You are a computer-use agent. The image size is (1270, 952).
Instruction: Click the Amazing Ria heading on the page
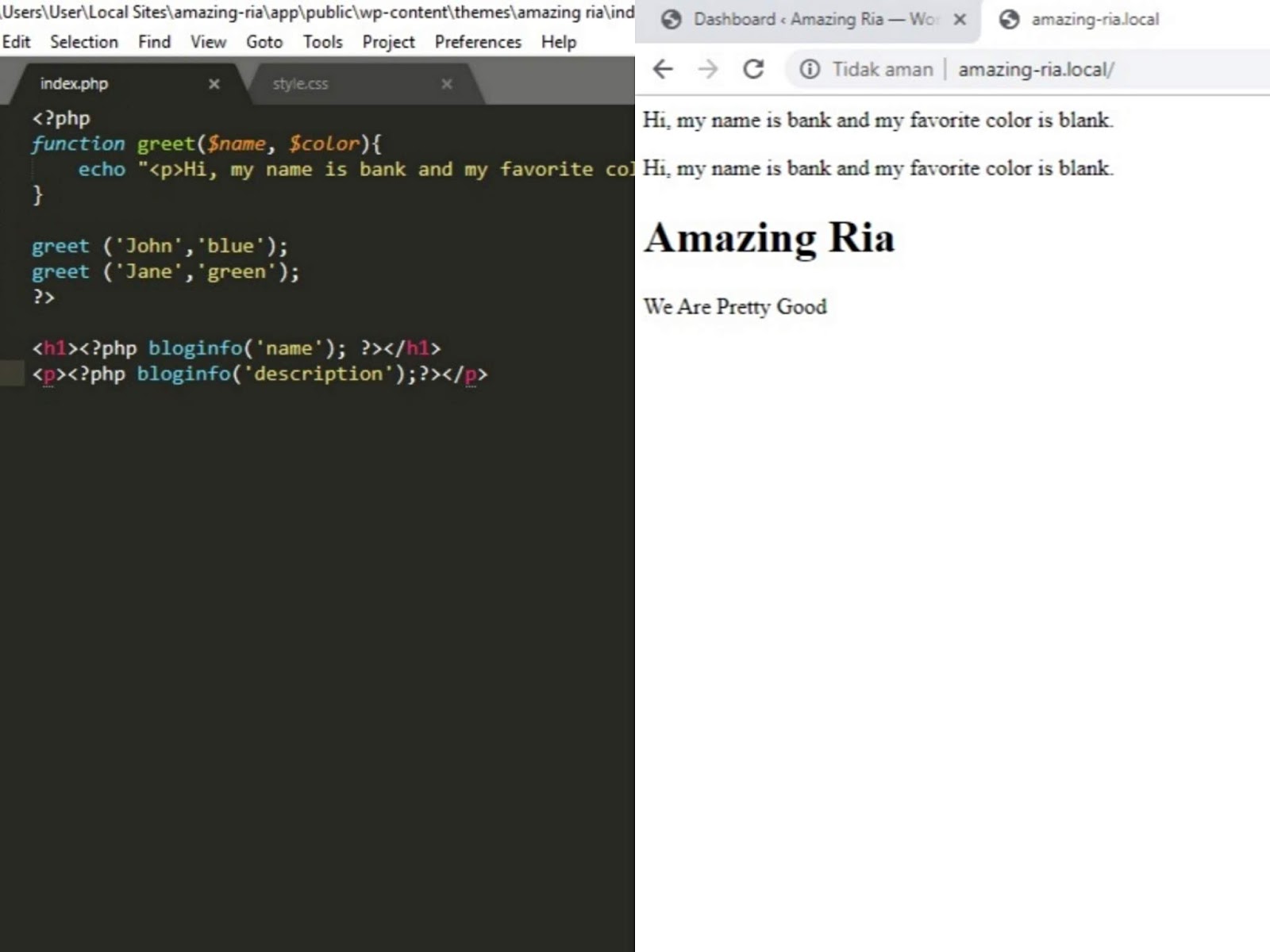coord(769,237)
